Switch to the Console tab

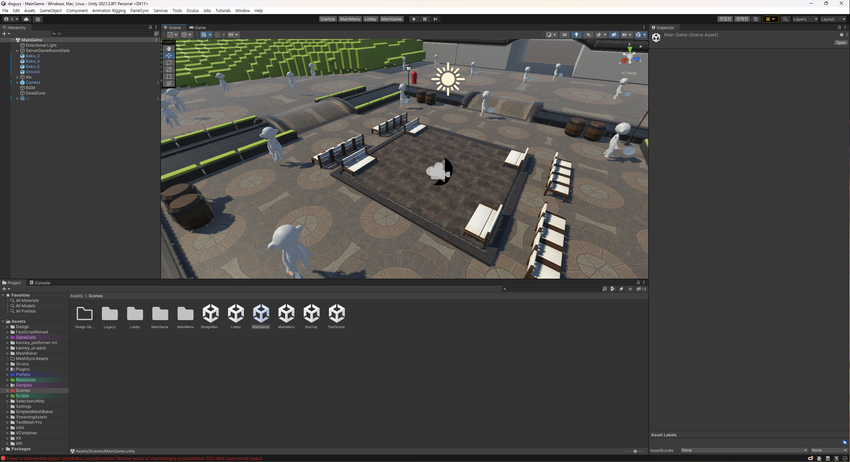[42, 283]
